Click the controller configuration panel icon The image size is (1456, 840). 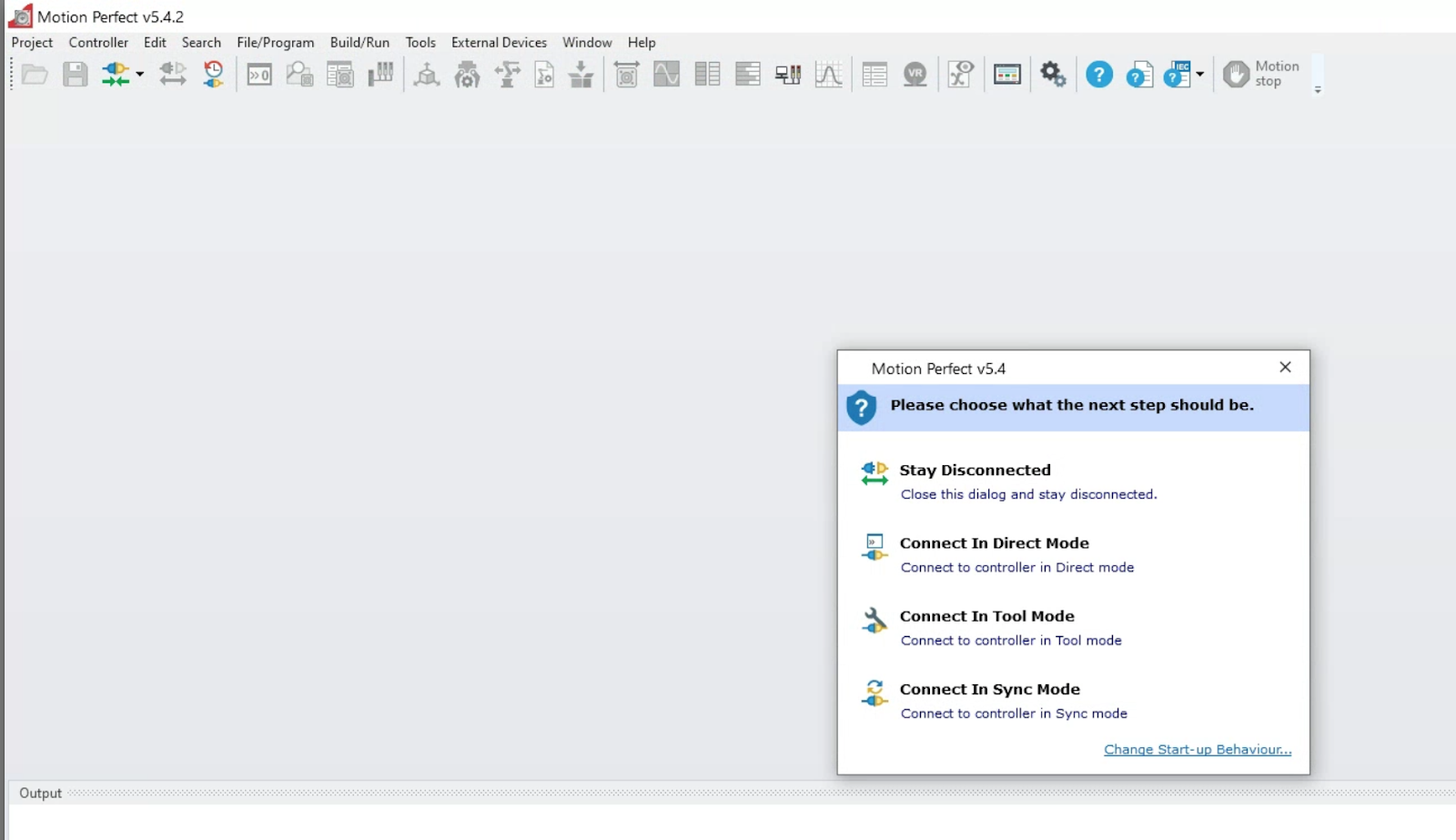339,75
